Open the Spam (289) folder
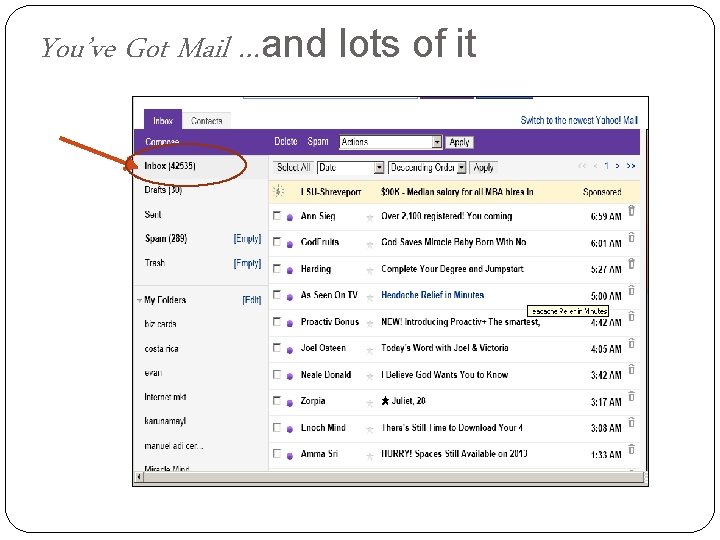Viewport: 720px width, 540px height. click(x=166, y=238)
